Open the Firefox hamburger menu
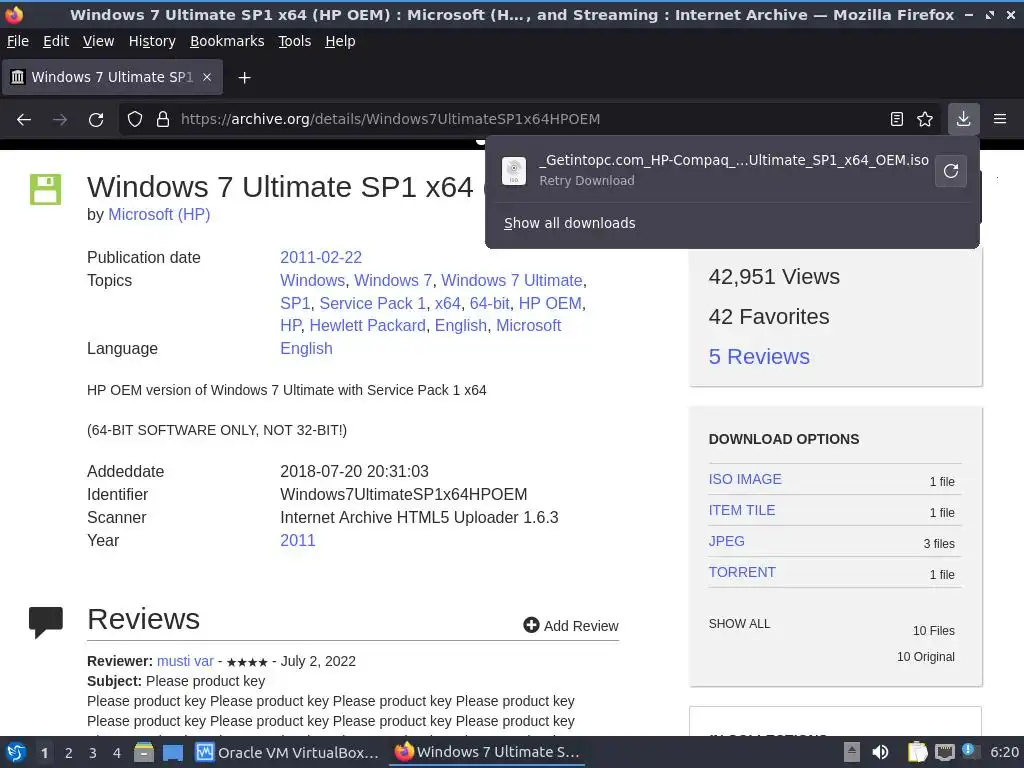1024x768 pixels. tap(1000, 119)
